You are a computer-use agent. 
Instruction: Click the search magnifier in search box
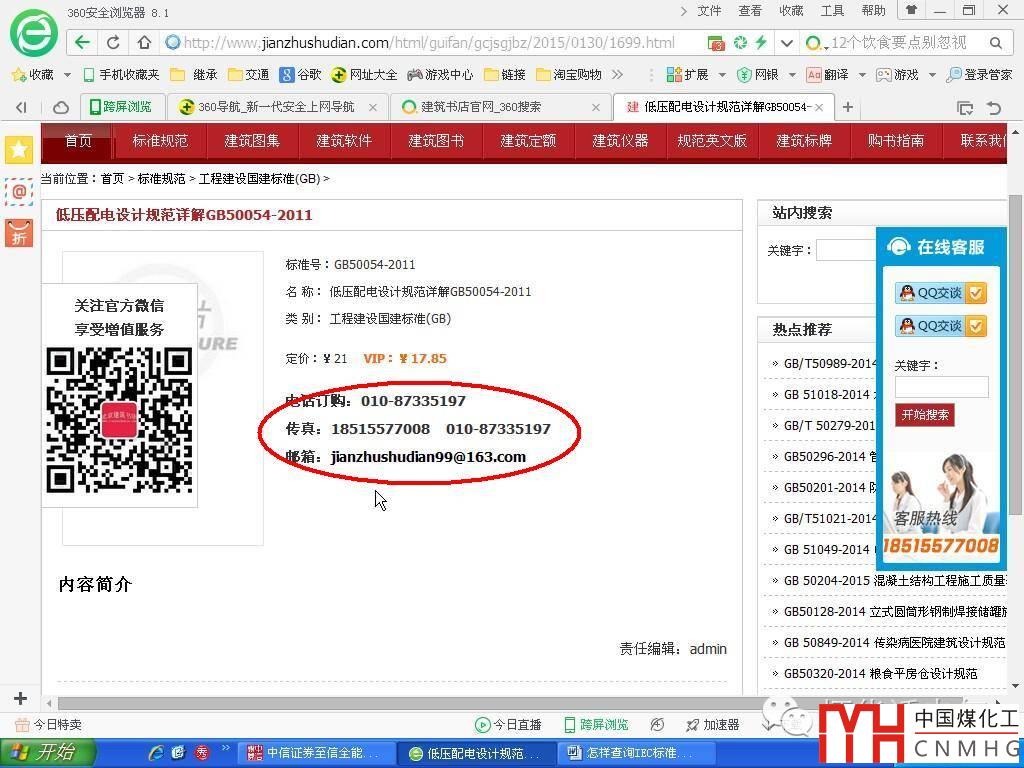pos(995,43)
